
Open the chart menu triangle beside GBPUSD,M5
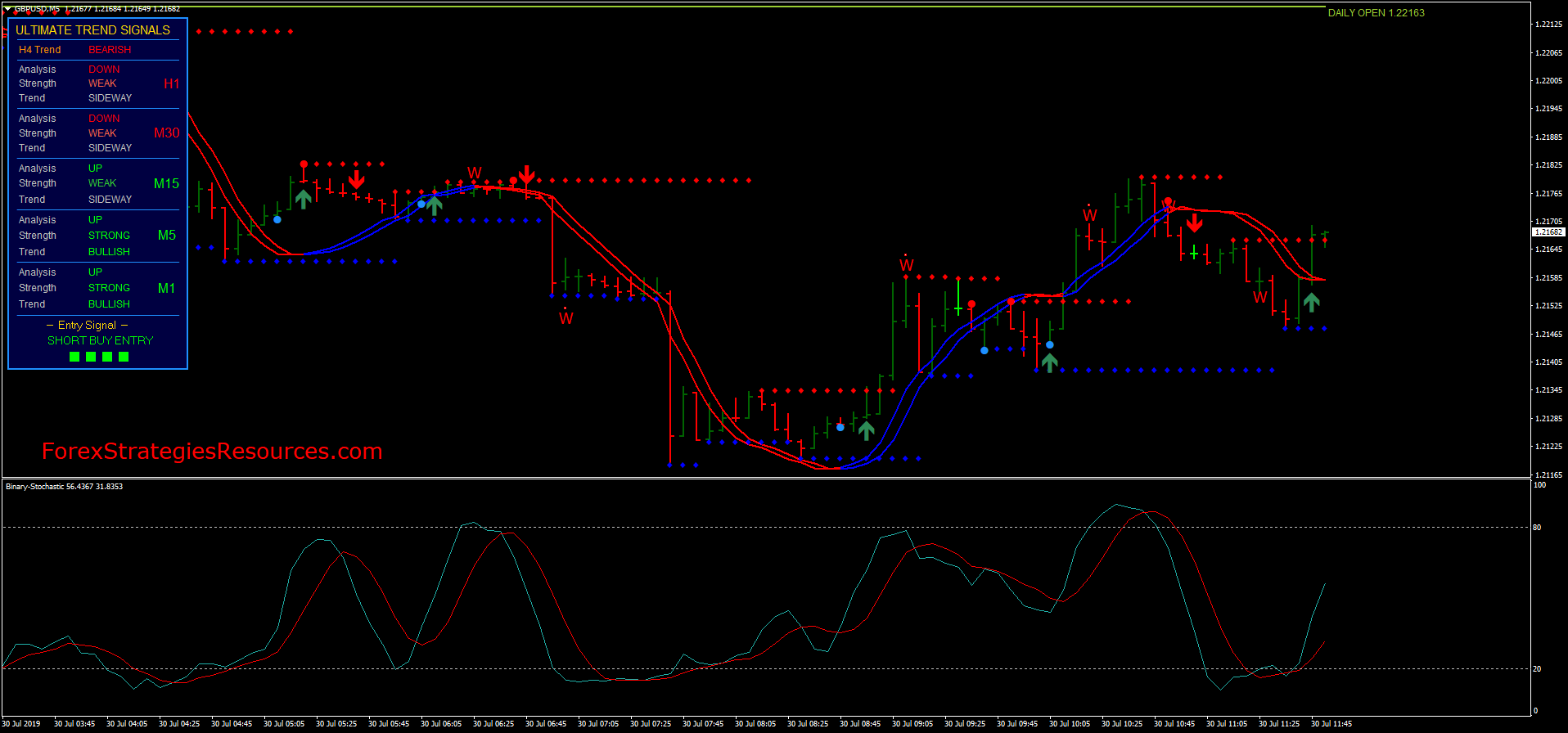[7, 9]
